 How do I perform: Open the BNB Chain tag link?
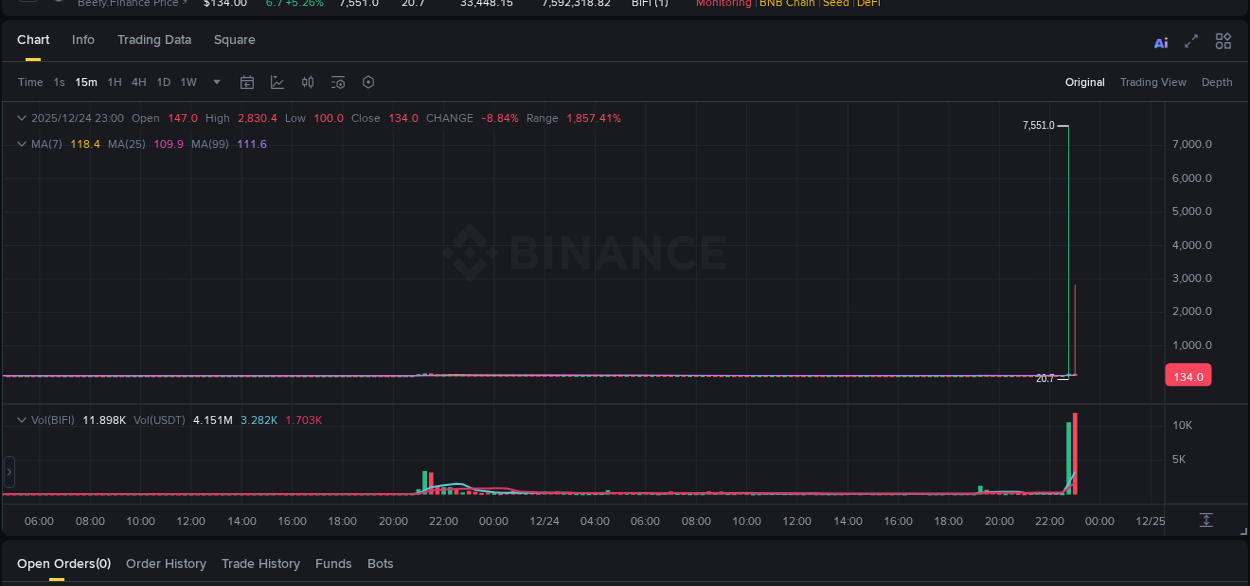pos(787,4)
